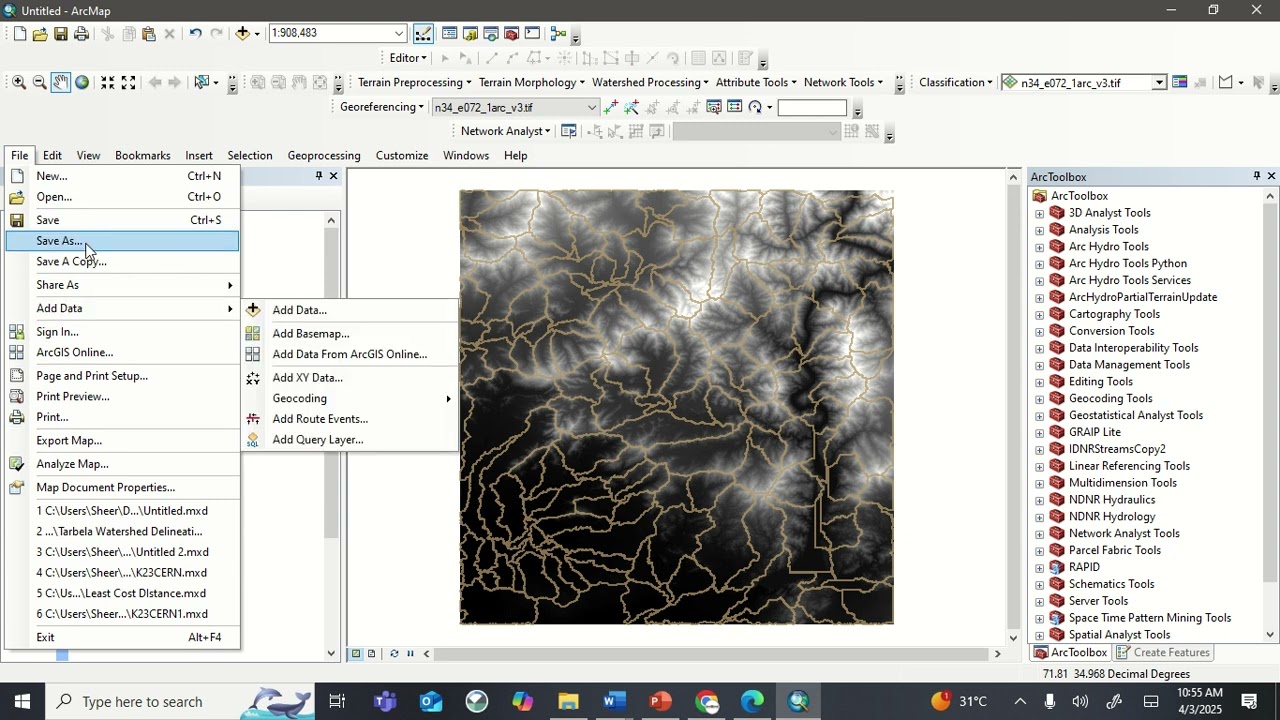Click the Print icon in standard toolbar
This screenshot has width=1280, height=720.
82,33
